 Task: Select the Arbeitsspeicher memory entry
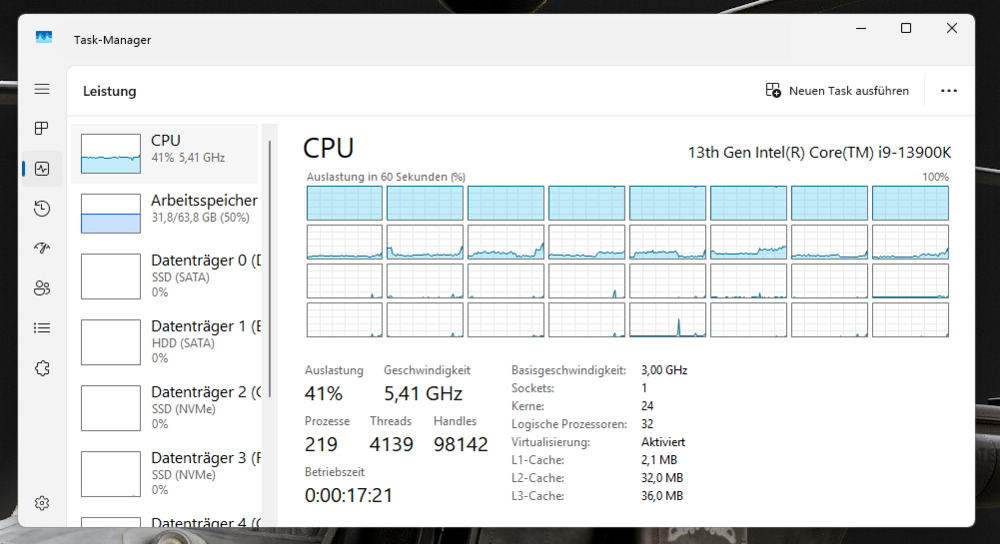166,214
